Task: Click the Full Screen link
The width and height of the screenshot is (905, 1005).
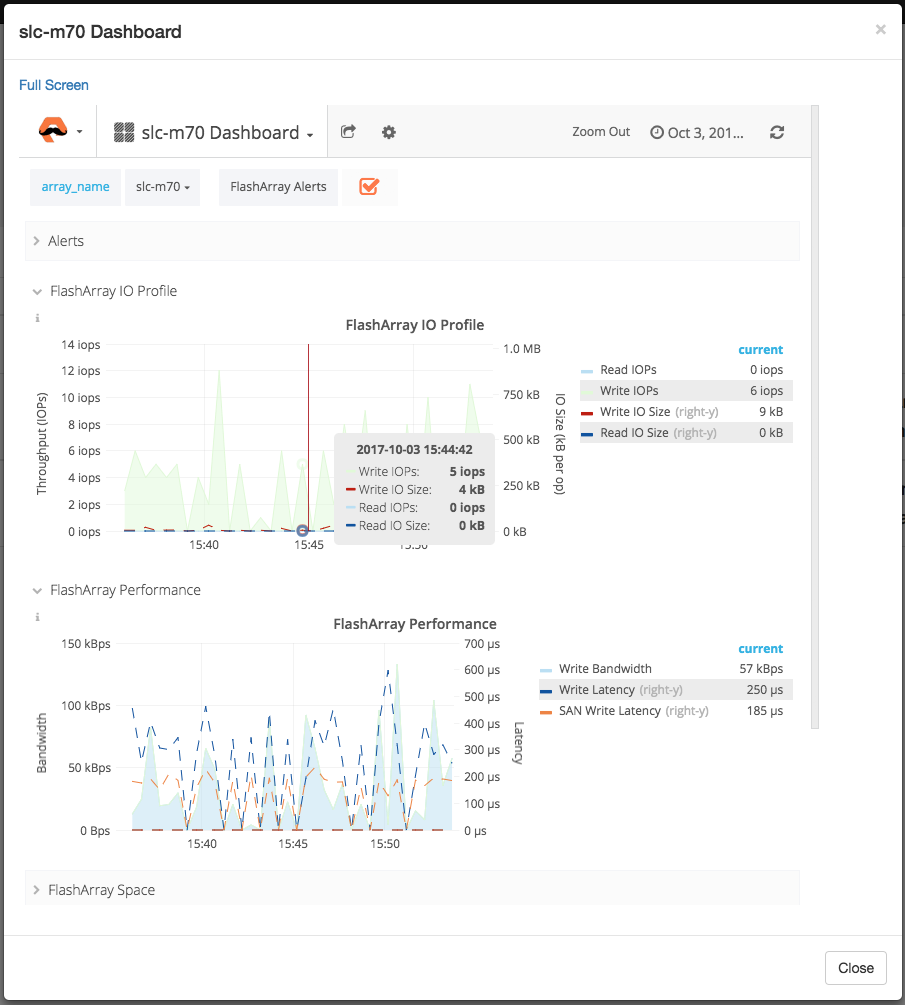Action: tap(54, 85)
